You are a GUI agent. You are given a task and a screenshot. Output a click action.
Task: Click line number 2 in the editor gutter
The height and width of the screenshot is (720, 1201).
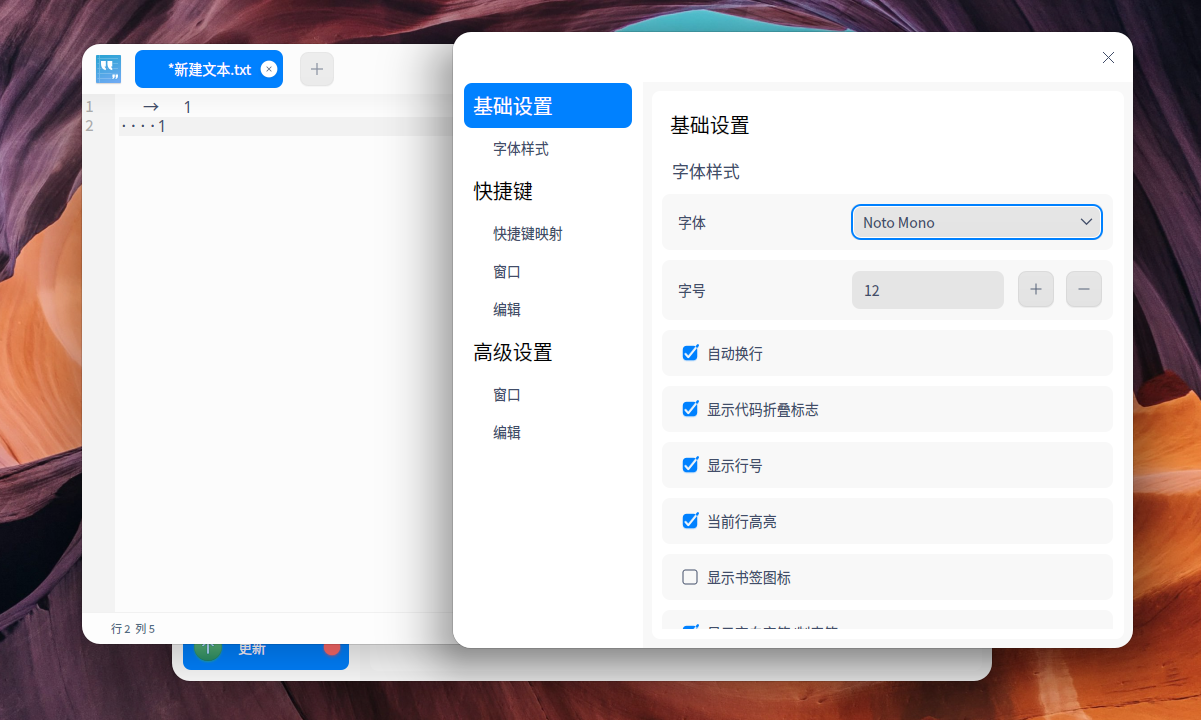(x=89, y=126)
